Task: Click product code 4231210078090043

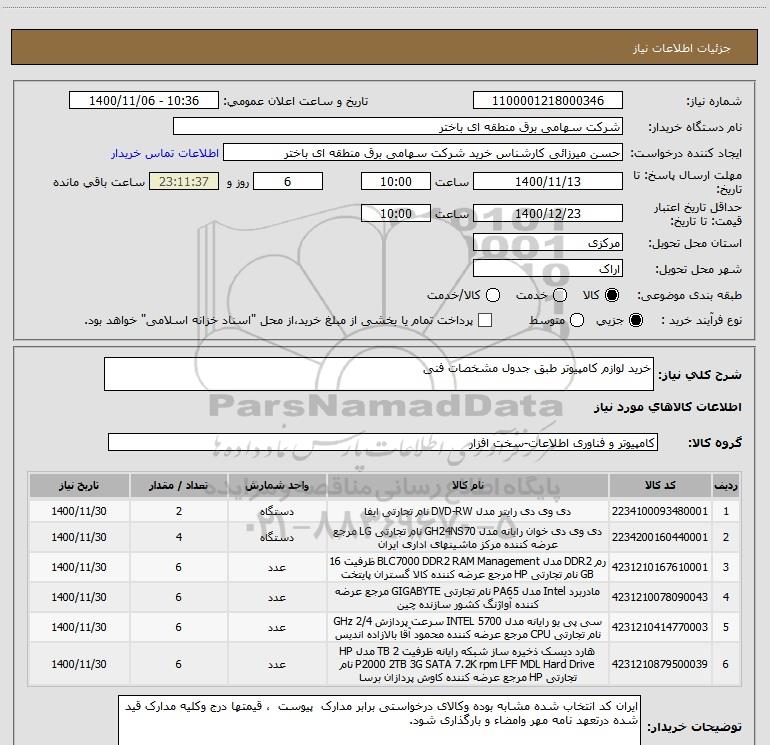Action: point(660,597)
